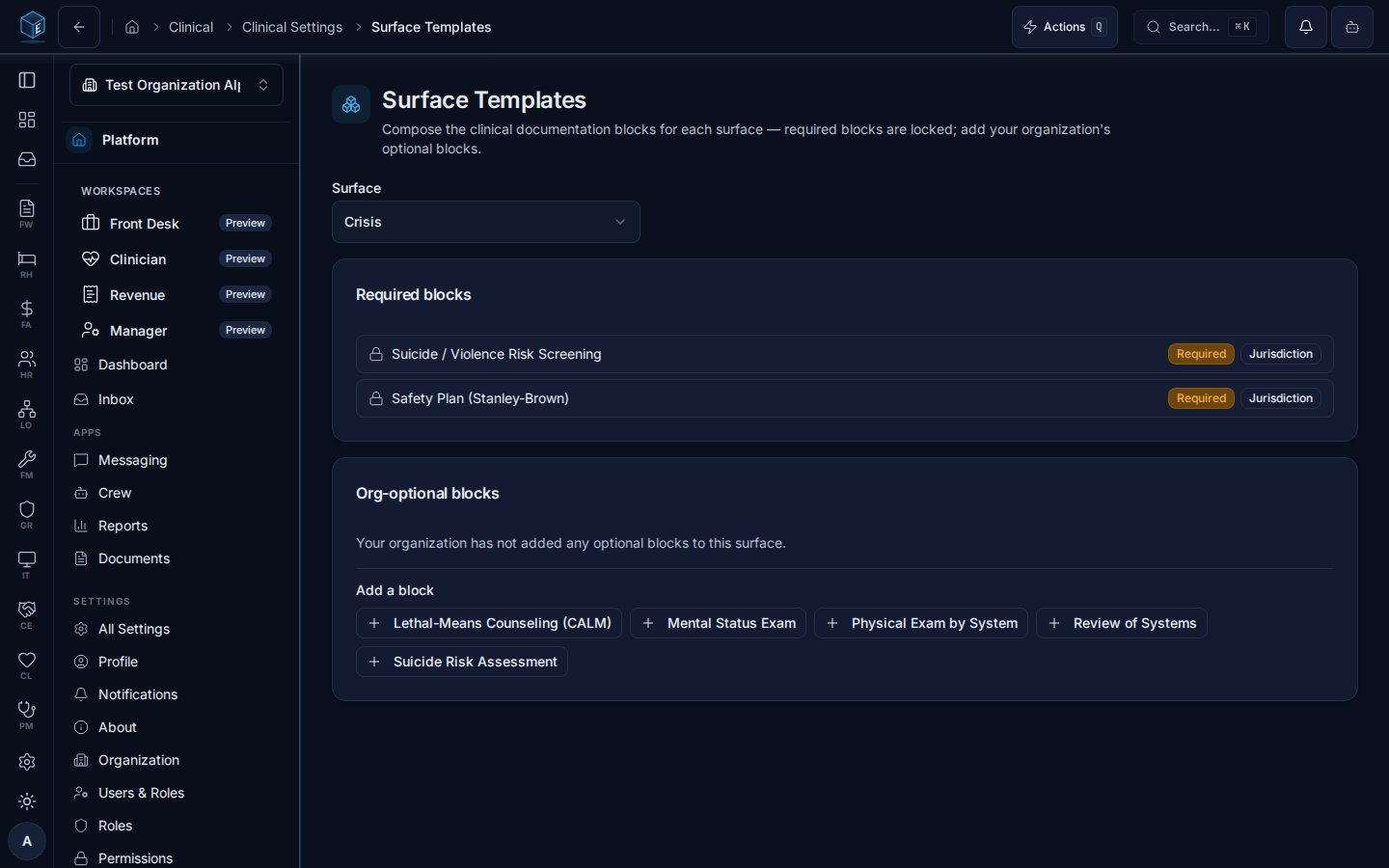Open the CL heart module icon
Image resolution: width=1389 pixels, height=868 pixels.
pos(27,665)
